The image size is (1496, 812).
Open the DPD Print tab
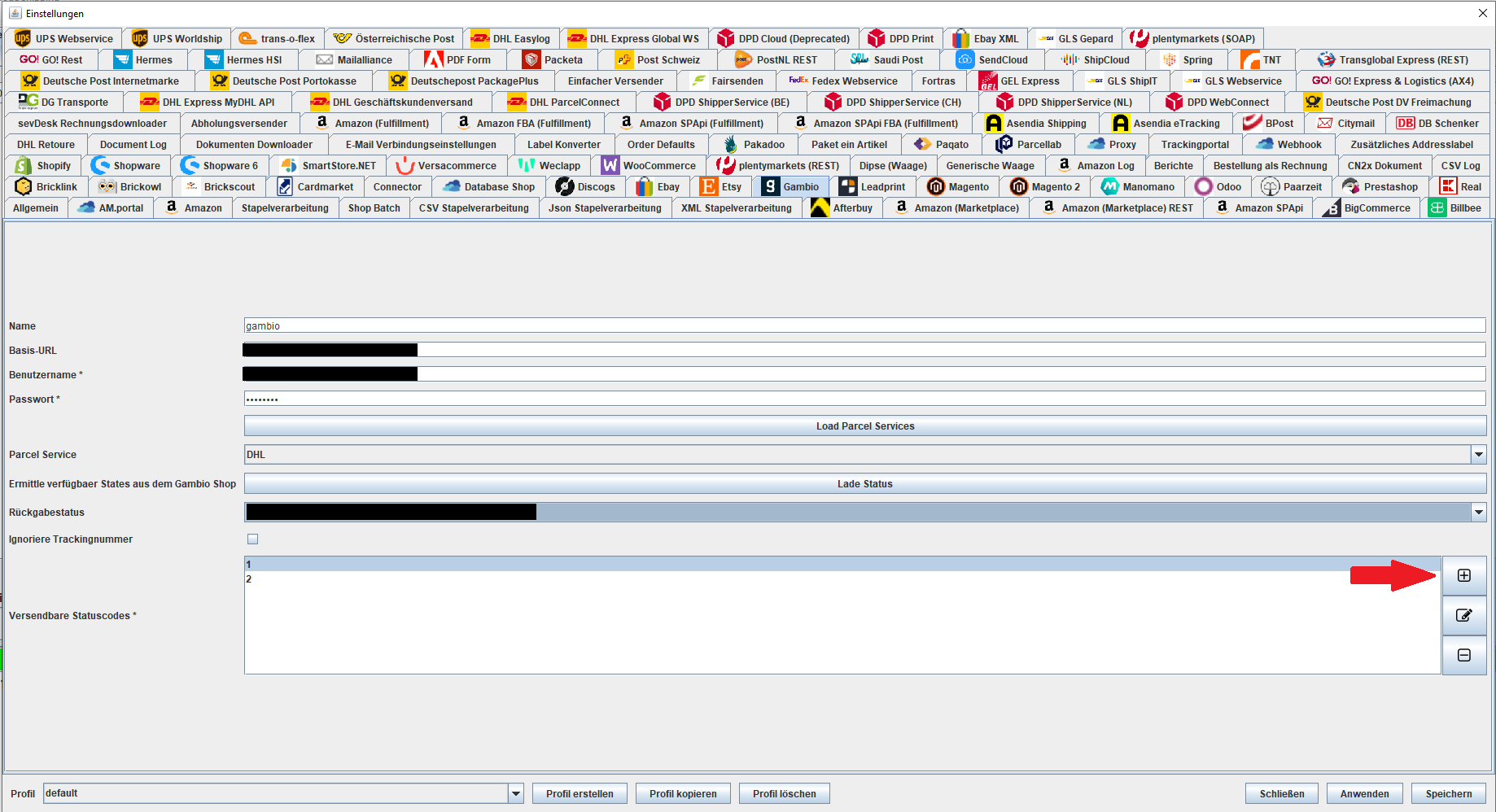click(901, 38)
